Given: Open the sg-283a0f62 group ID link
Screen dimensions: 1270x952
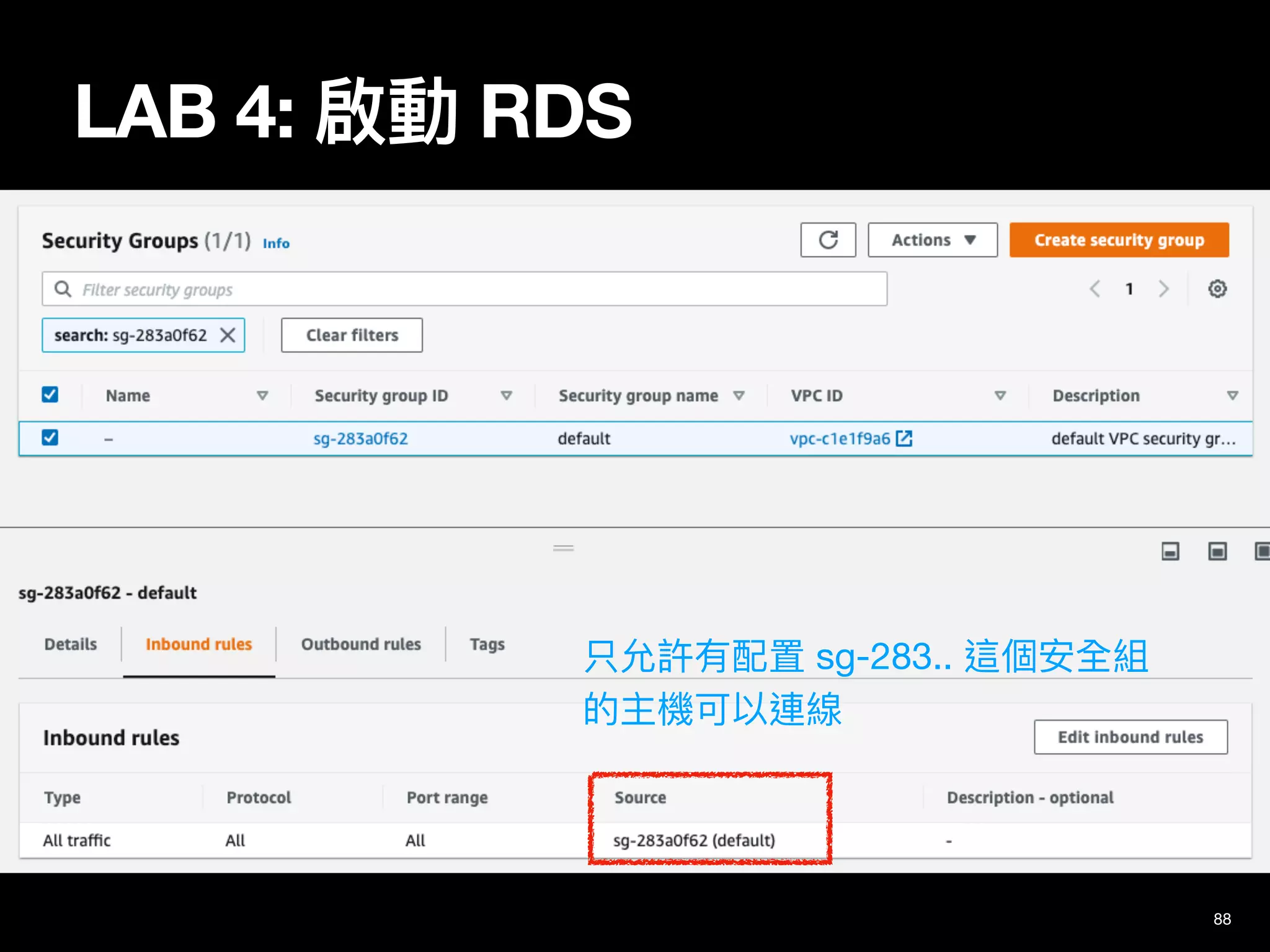Looking at the screenshot, I should 360,439.
